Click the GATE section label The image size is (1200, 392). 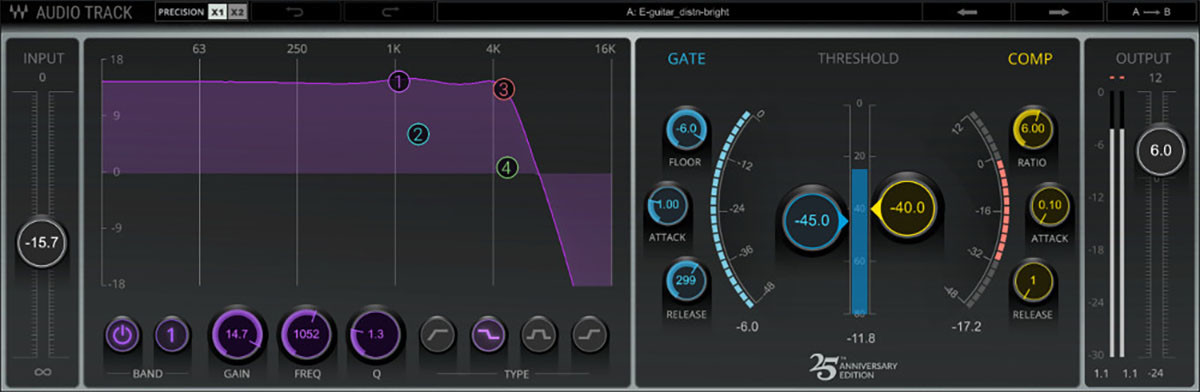(687, 59)
